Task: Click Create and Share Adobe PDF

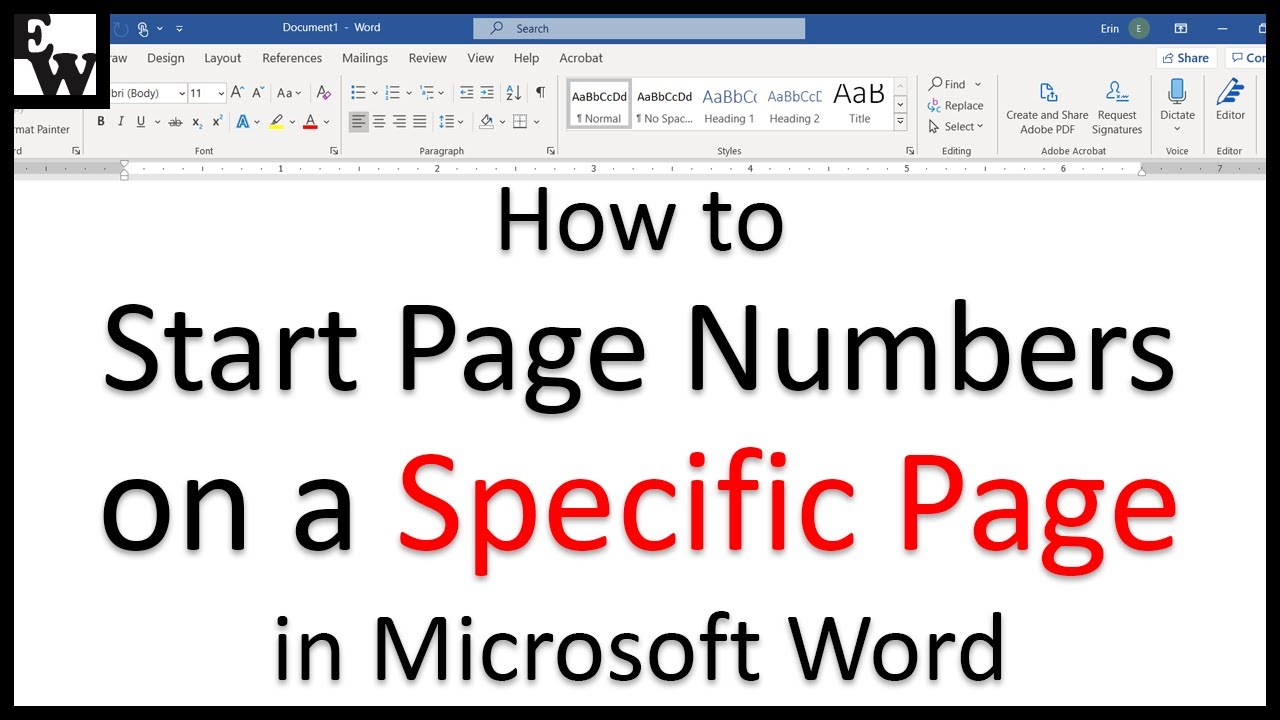Action: tap(1047, 109)
